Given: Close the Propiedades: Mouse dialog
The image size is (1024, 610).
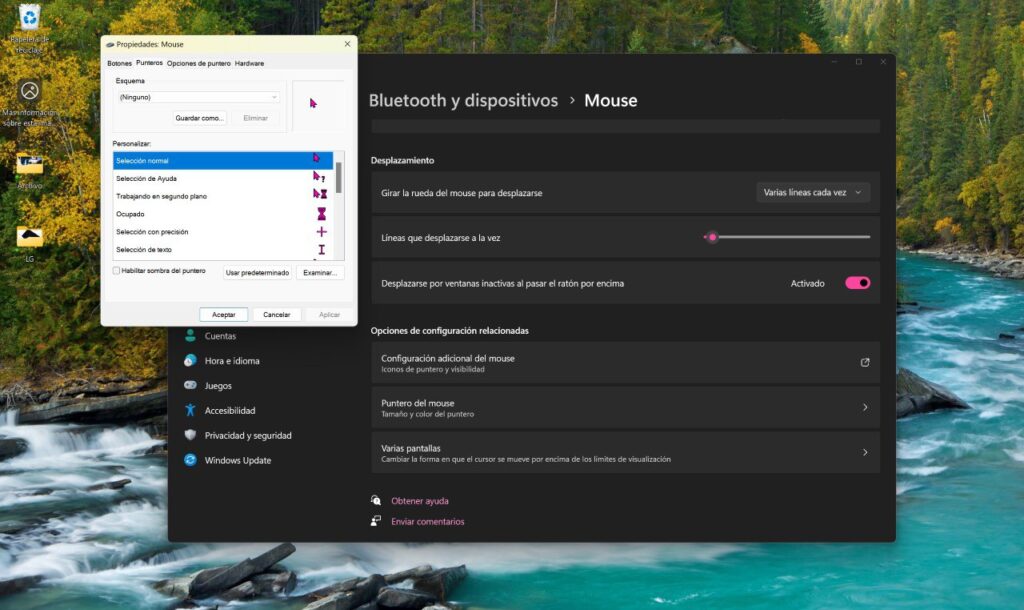Looking at the screenshot, I should (347, 44).
